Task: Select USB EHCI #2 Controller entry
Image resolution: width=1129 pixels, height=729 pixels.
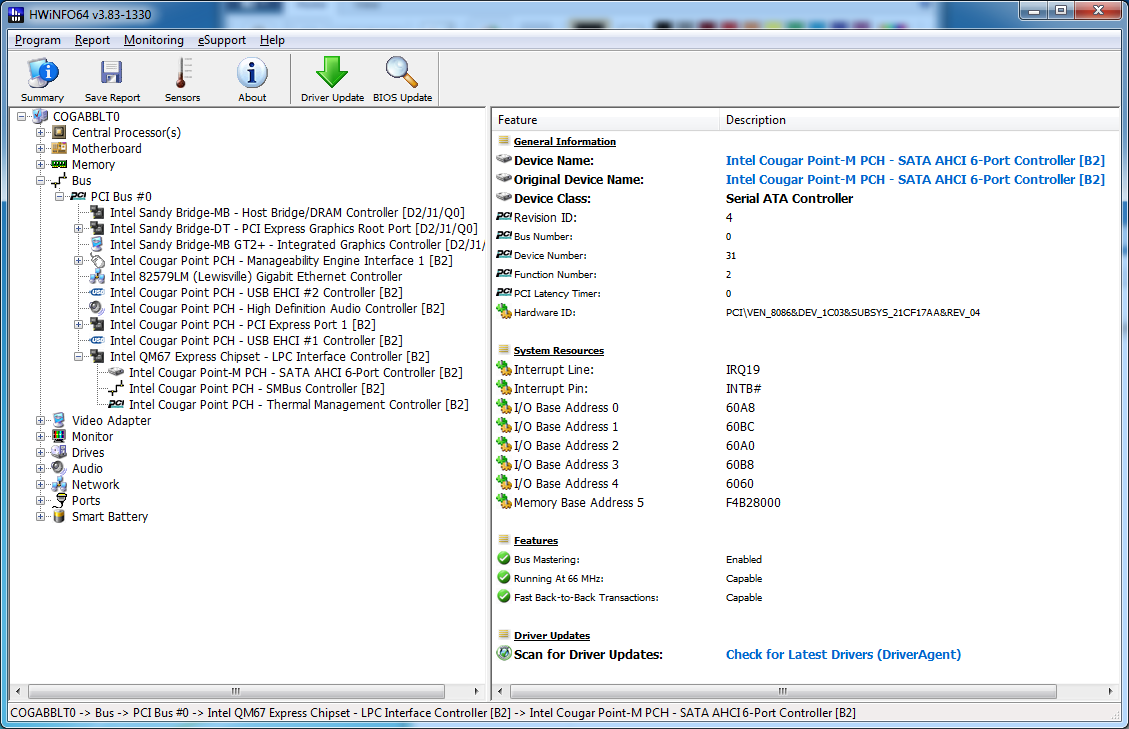Action: [256, 292]
